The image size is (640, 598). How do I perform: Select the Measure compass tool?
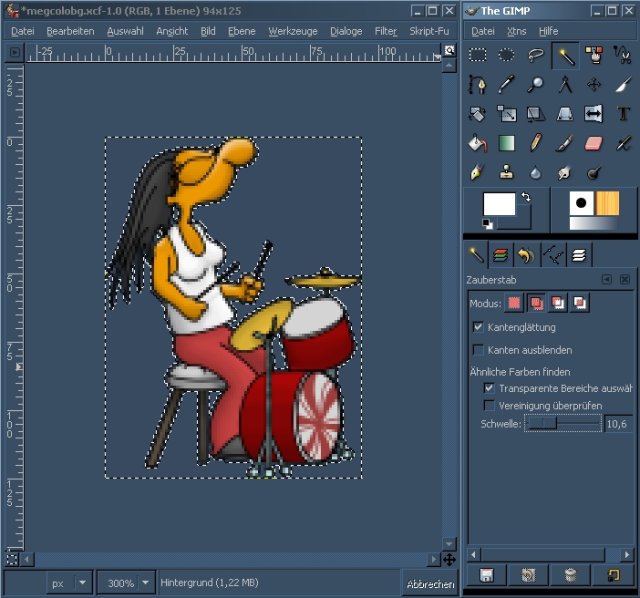click(x=565, y=84)
